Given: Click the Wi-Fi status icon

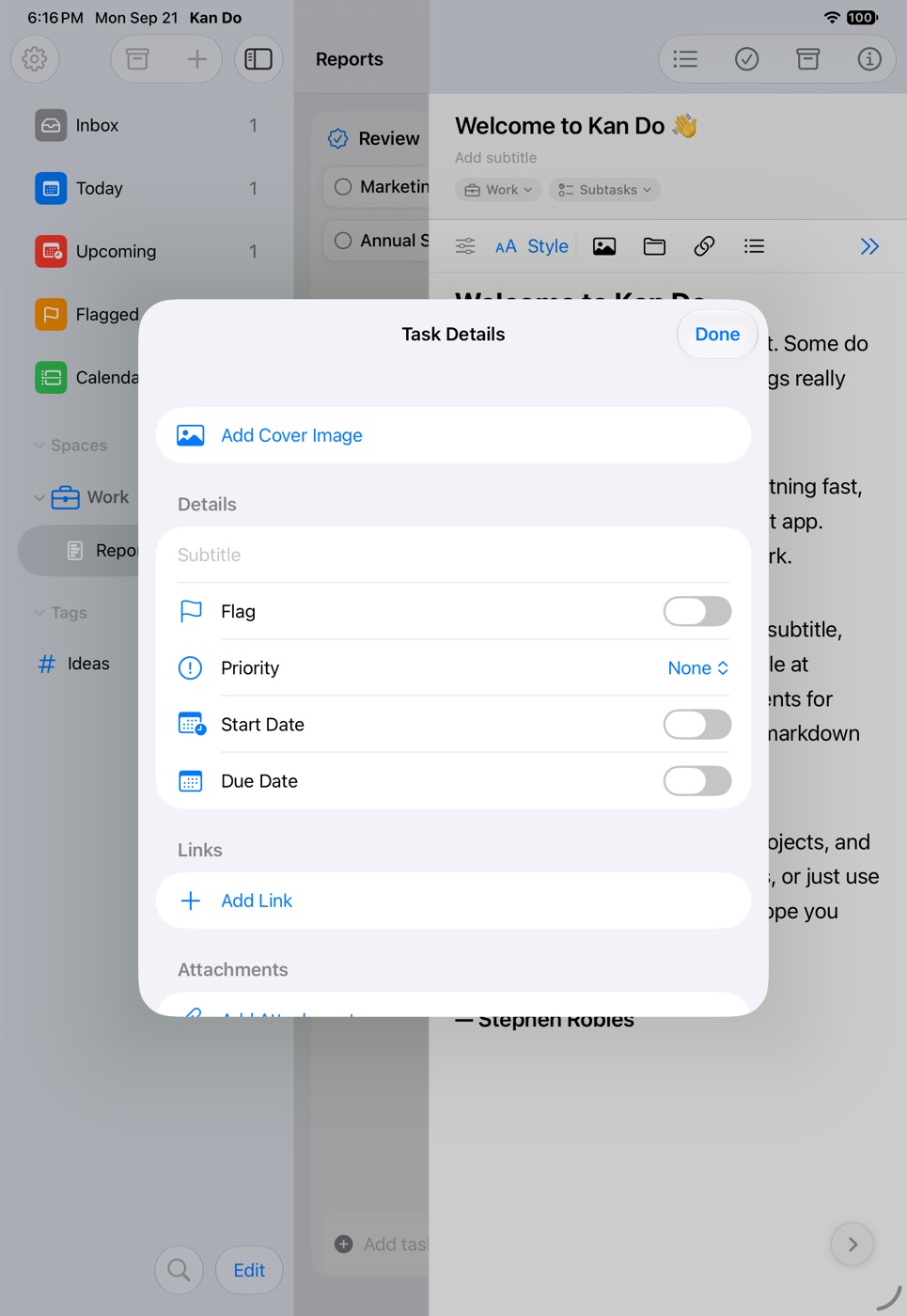Looking at the screenshot, I should [x=832, y=17].
